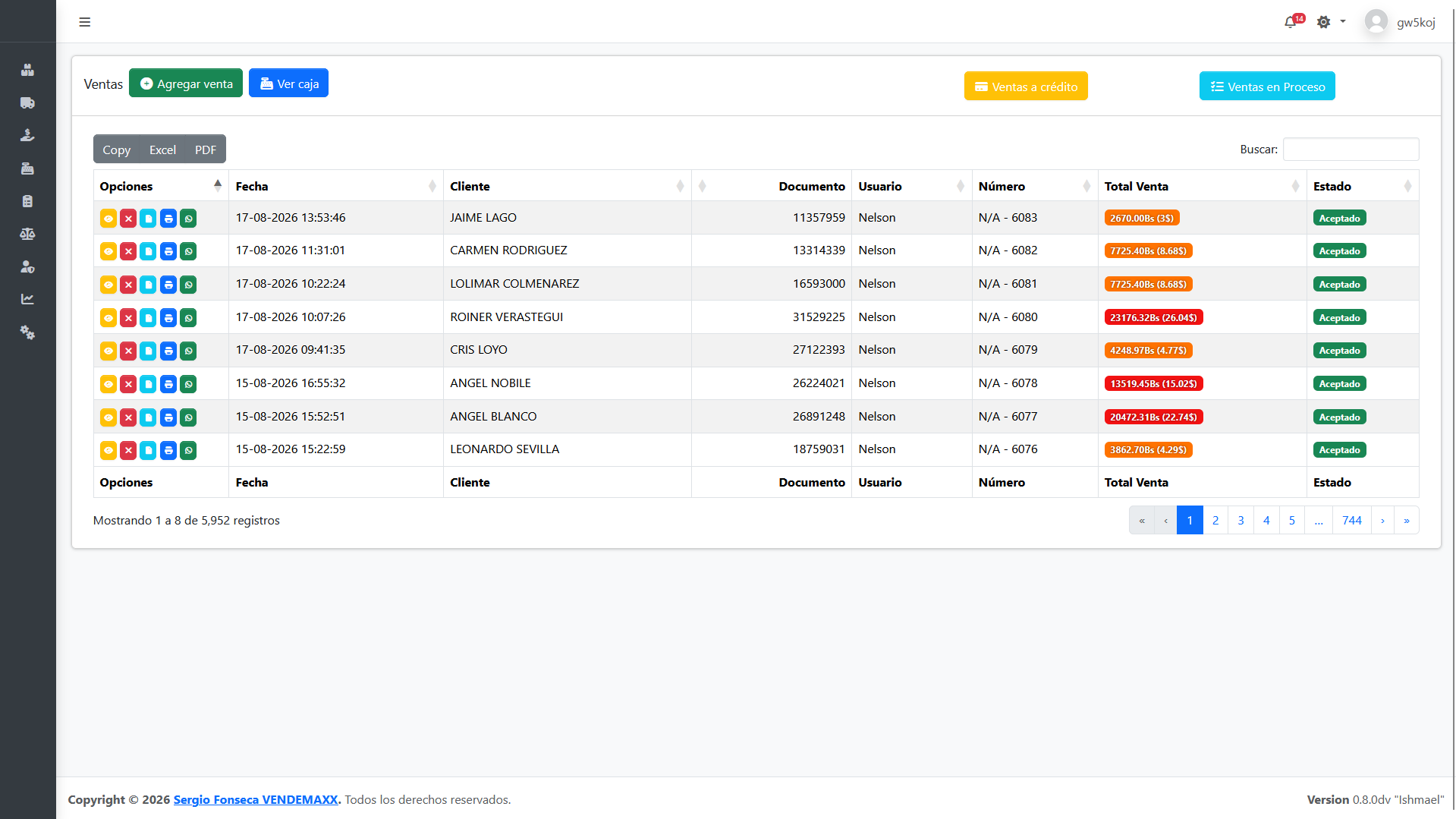1456x819 pixels.
Task: Click Agregar venta button
Action: (x=186, y=83)
